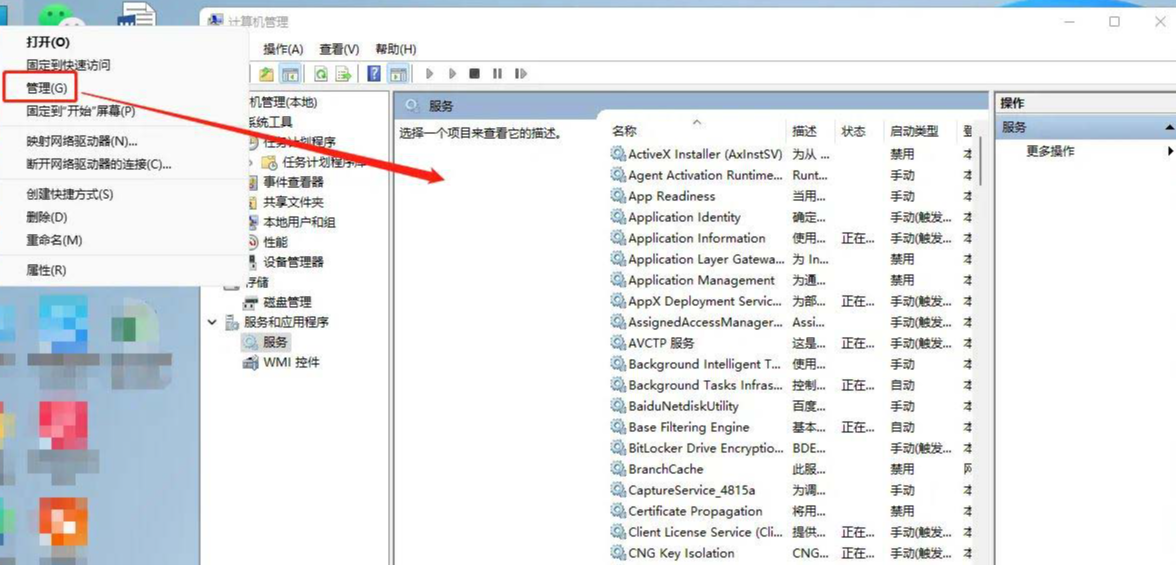This screenshot has width=1176, height=565.
Task: Click the 服务和应用程序 node icon
Action: [232, 322]
